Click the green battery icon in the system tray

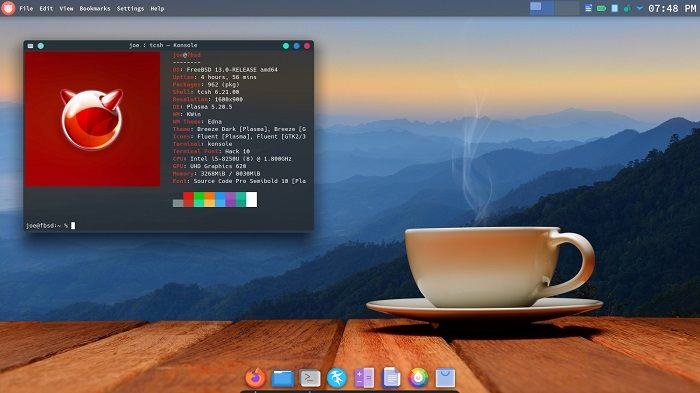click(601, 8)
